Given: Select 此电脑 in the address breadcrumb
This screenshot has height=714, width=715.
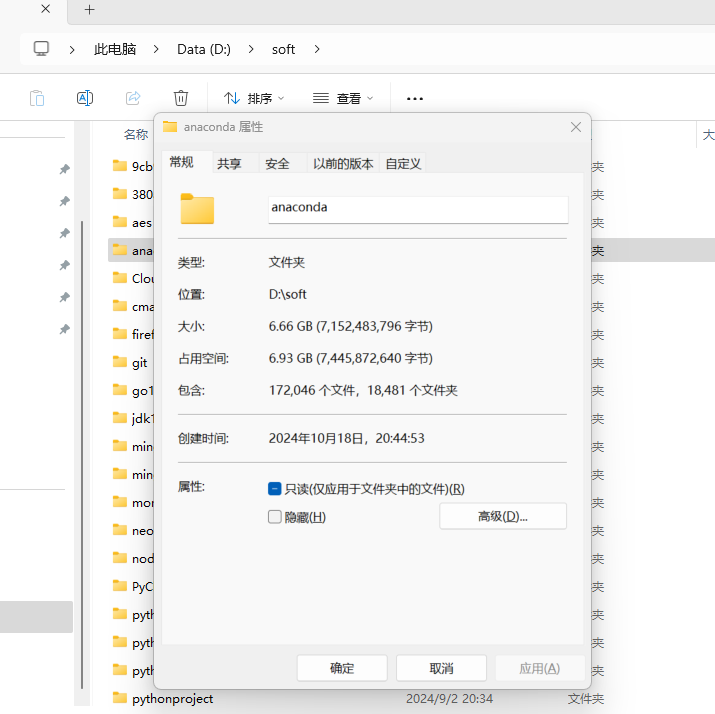Looking at the screenshot, I should 115,49.
